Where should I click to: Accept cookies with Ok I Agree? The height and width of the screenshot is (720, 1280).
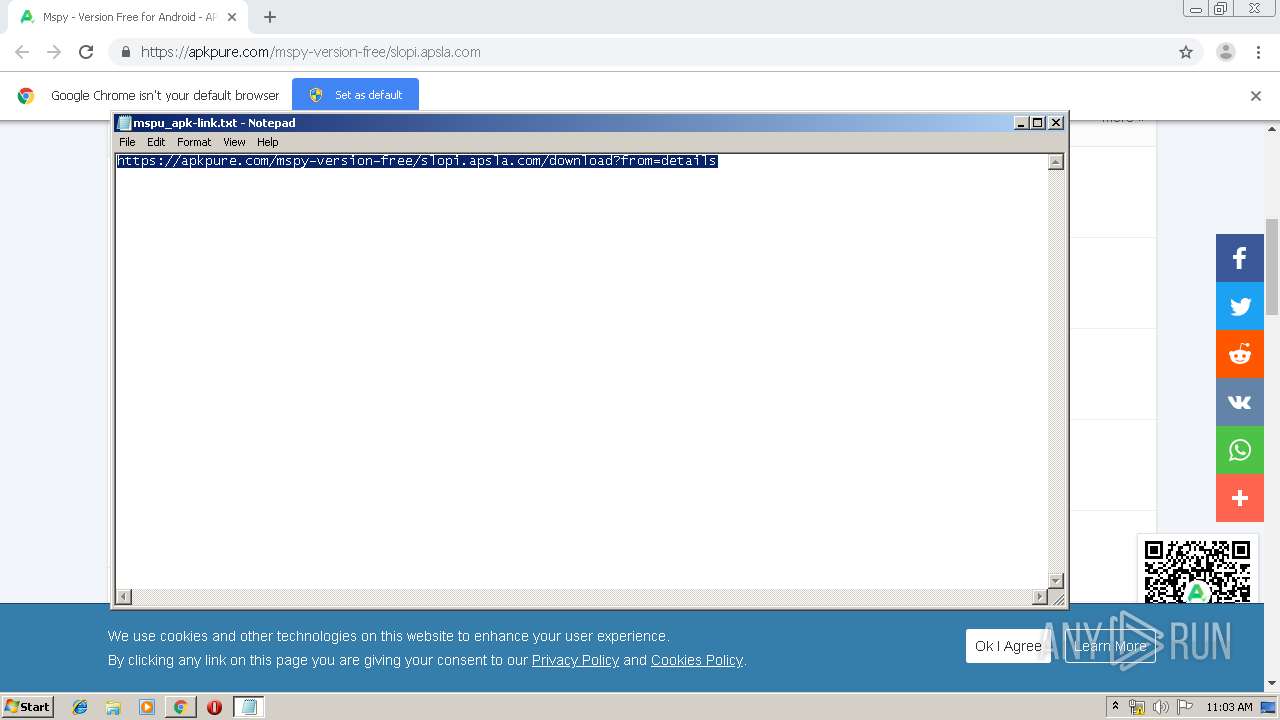click(1008, 646)
